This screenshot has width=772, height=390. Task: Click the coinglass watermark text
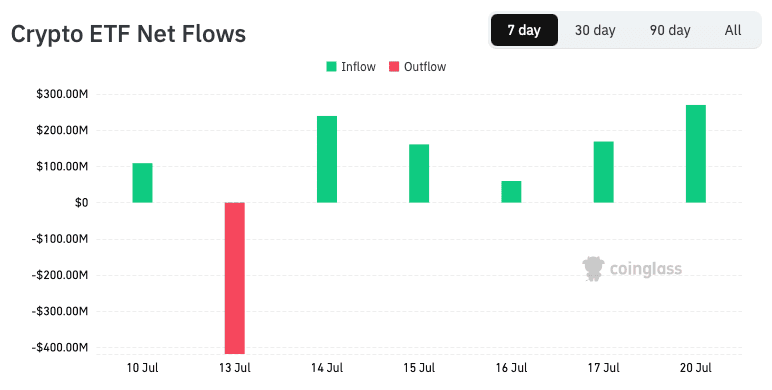coord(645,269)
